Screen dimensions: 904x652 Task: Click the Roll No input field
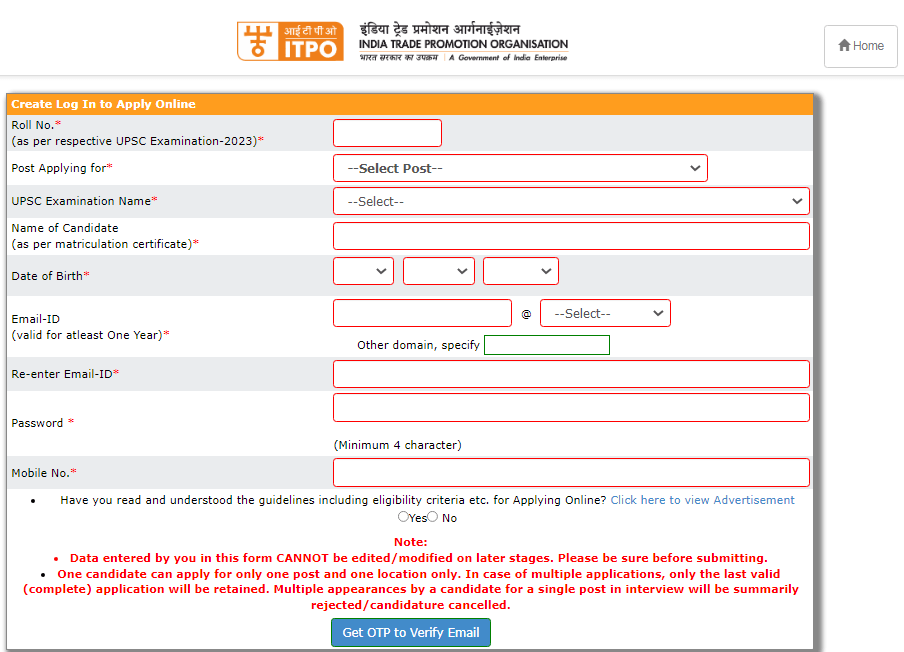coord(386,132)
